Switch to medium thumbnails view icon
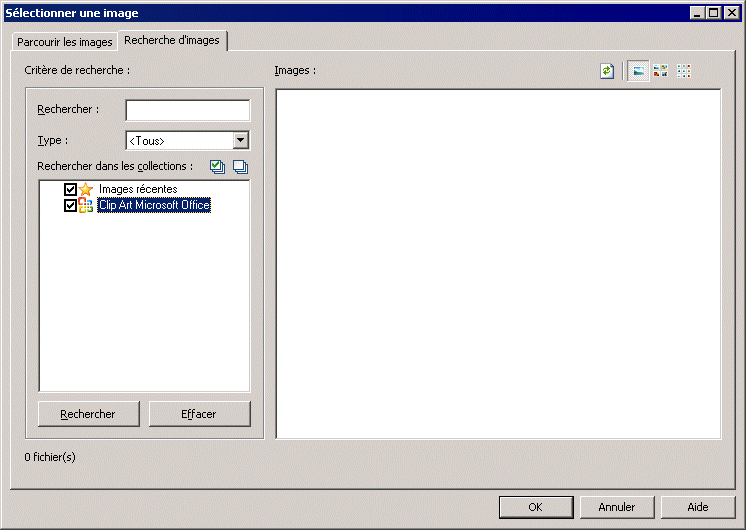746x530 pixels. (661, 71)
